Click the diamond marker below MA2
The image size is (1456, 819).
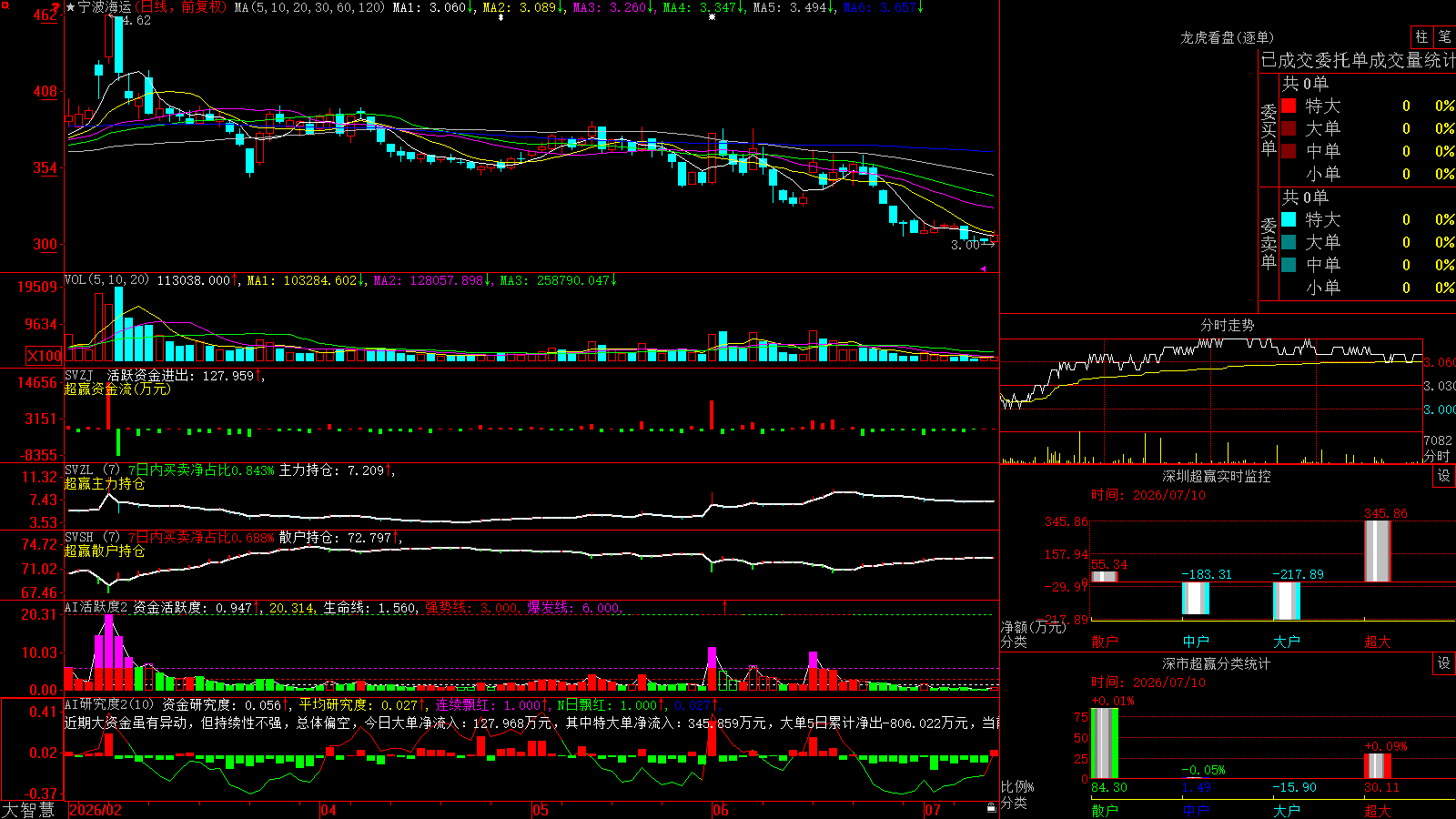tap(500, 17)
